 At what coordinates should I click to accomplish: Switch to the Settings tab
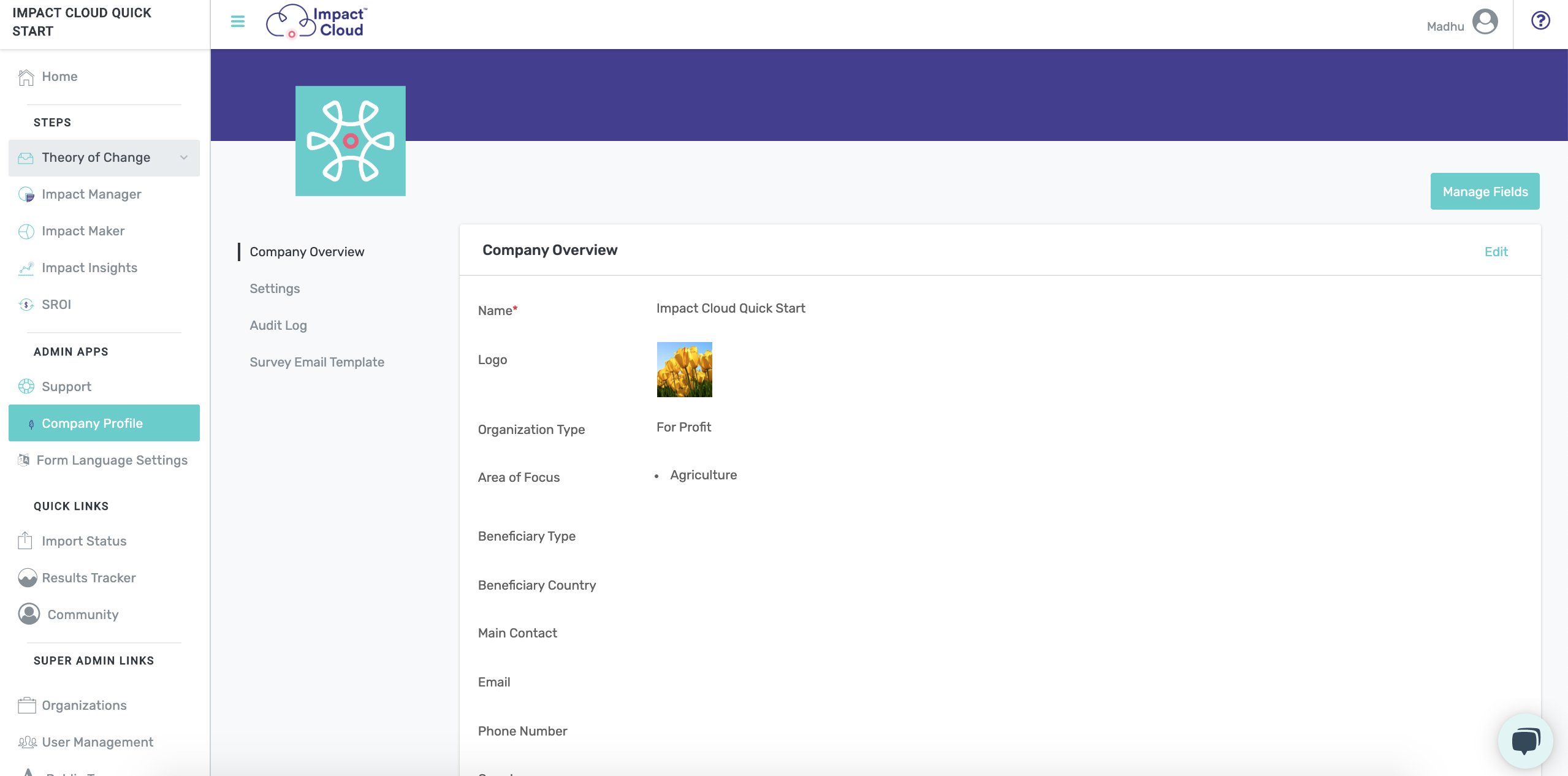pyautogui.click(x=275, y=289)
